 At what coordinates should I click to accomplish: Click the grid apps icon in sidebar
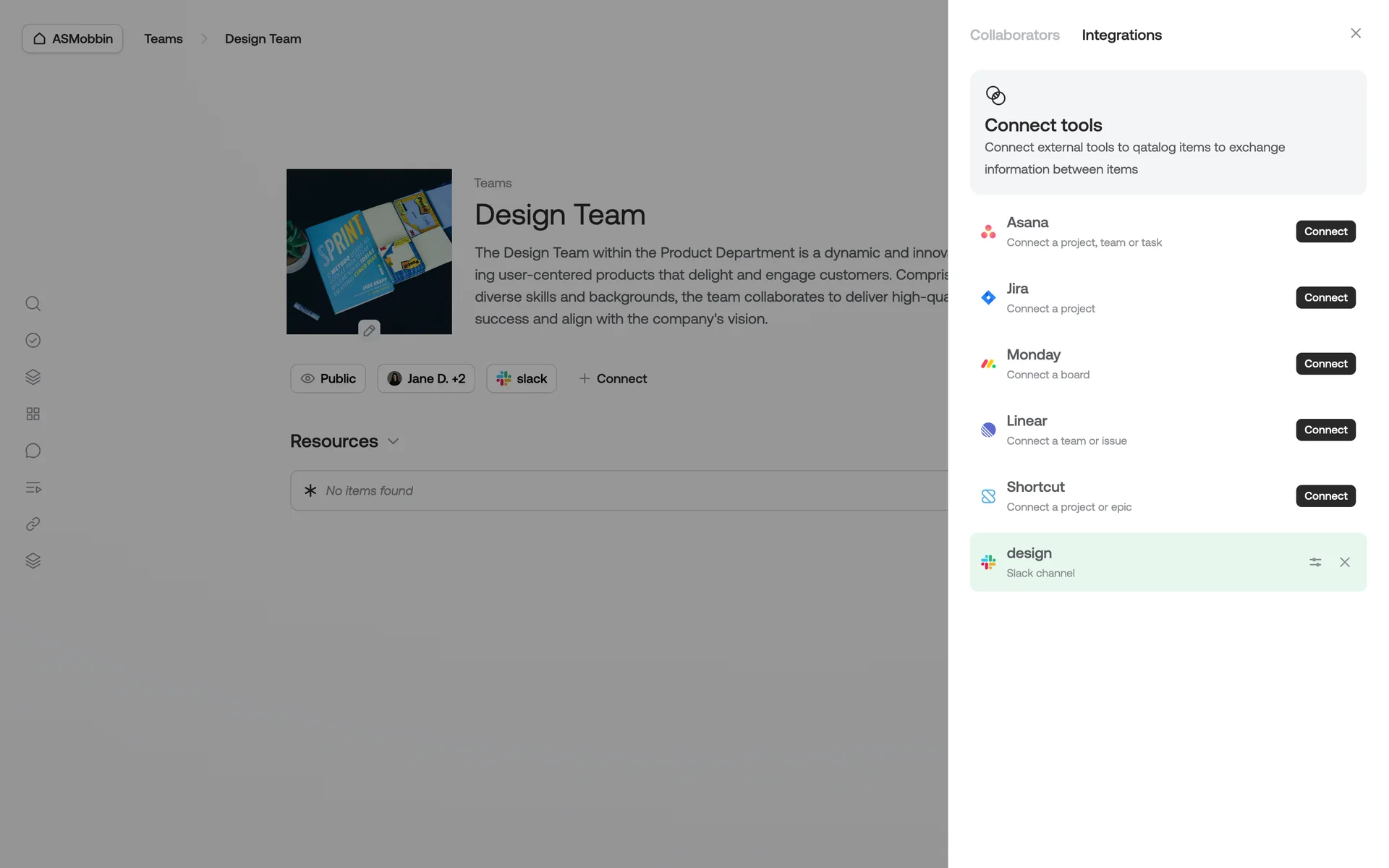[x=33, y=414]
